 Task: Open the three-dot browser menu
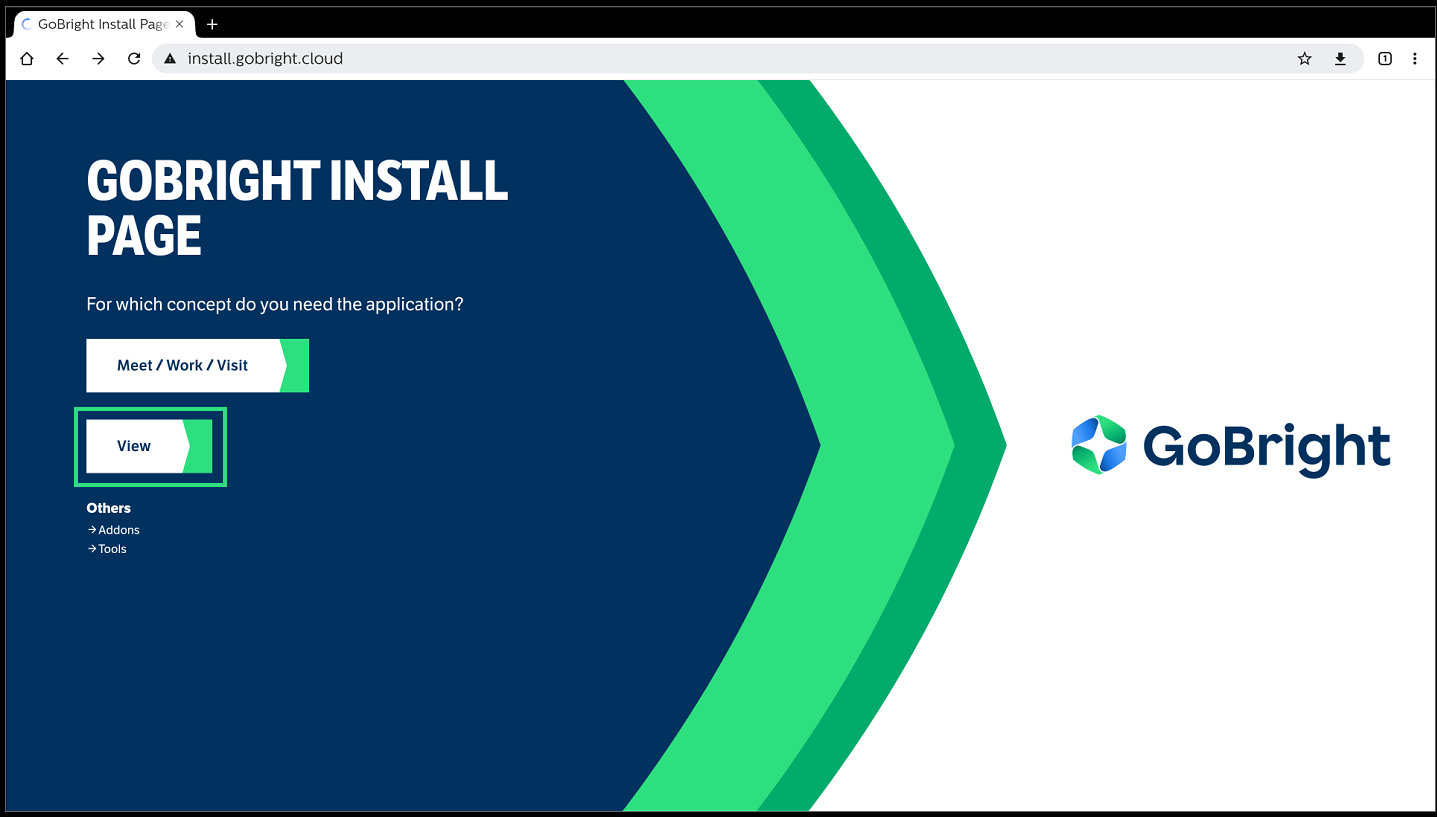point(1414,59)
